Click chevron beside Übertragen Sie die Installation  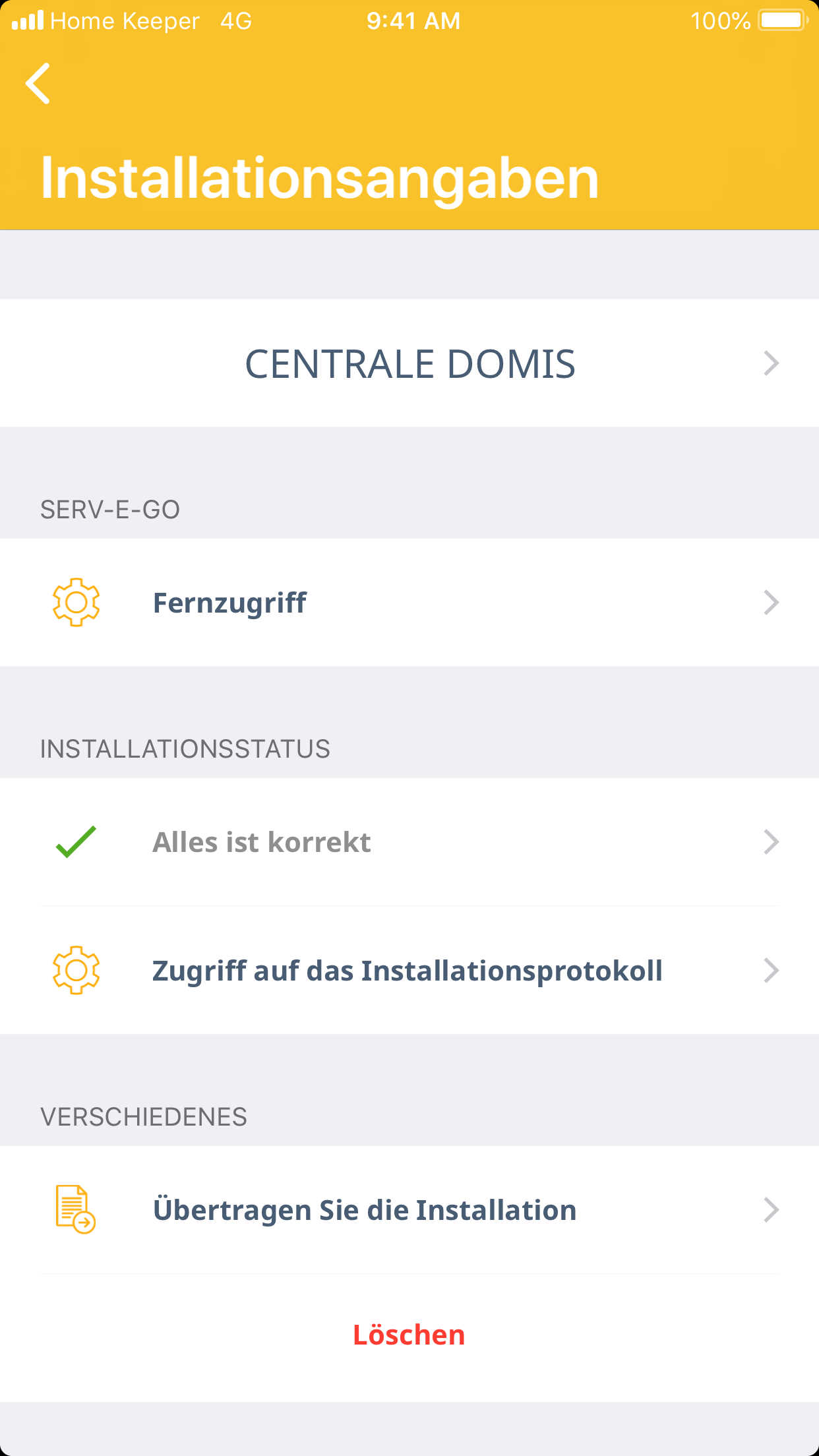pos(771,1210)
